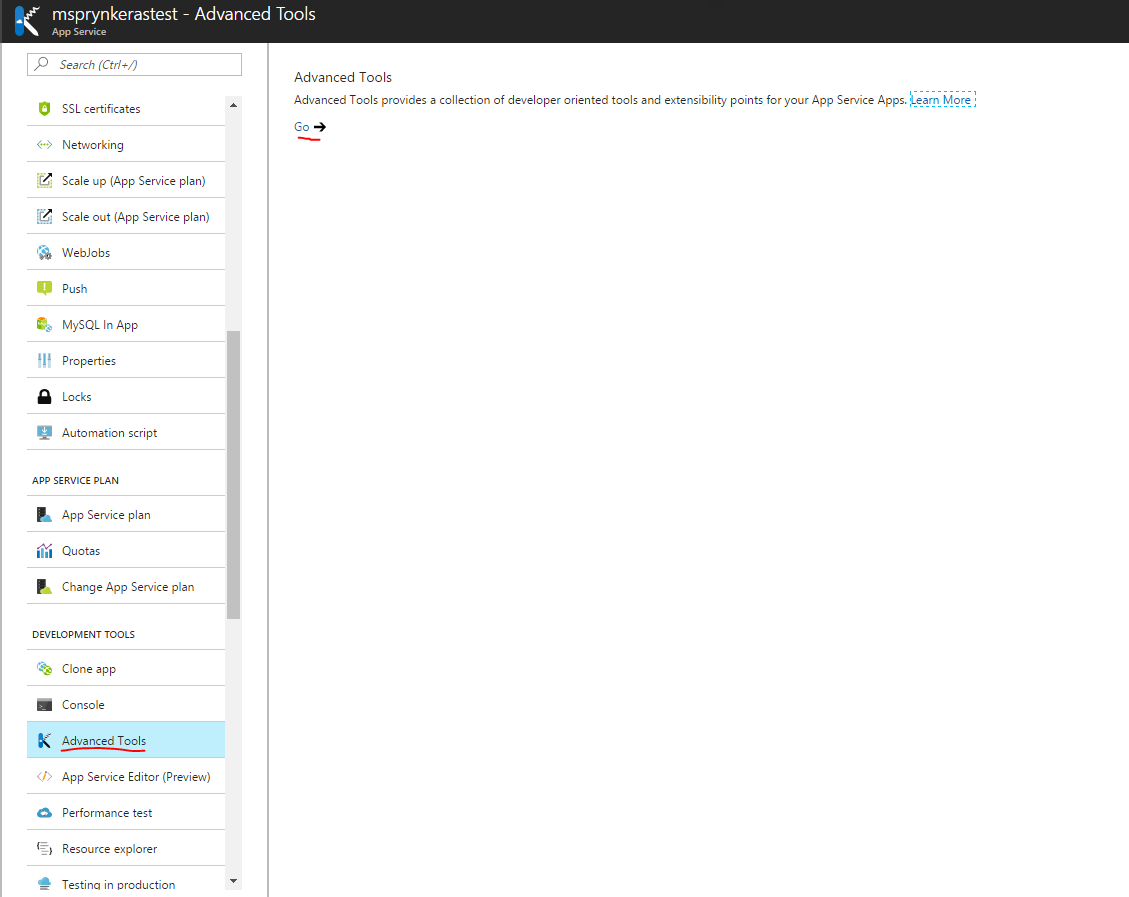The width and height of the screenshot is (1129, 897).
Task: Click the search magnifier icon
Action: click(x=42, y=64)
